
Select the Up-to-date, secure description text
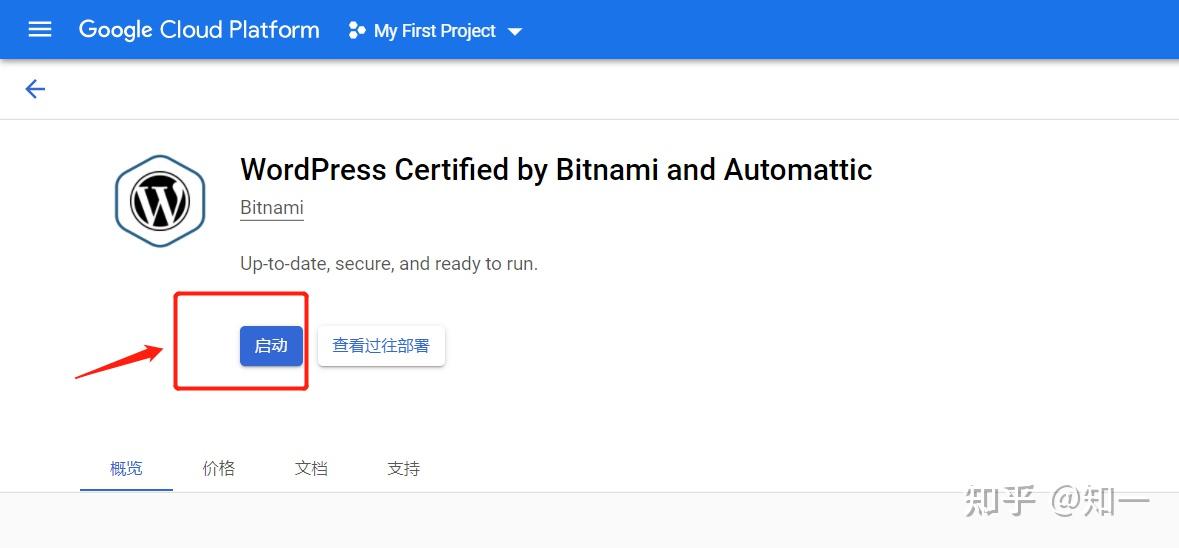pyautogui.click(x=389, y=265)
